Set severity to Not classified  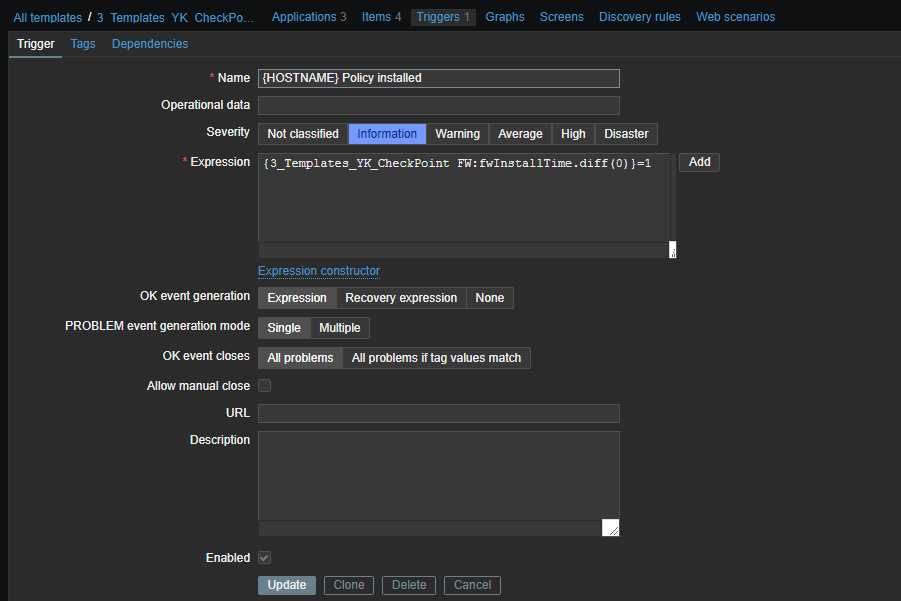[303, 134]
